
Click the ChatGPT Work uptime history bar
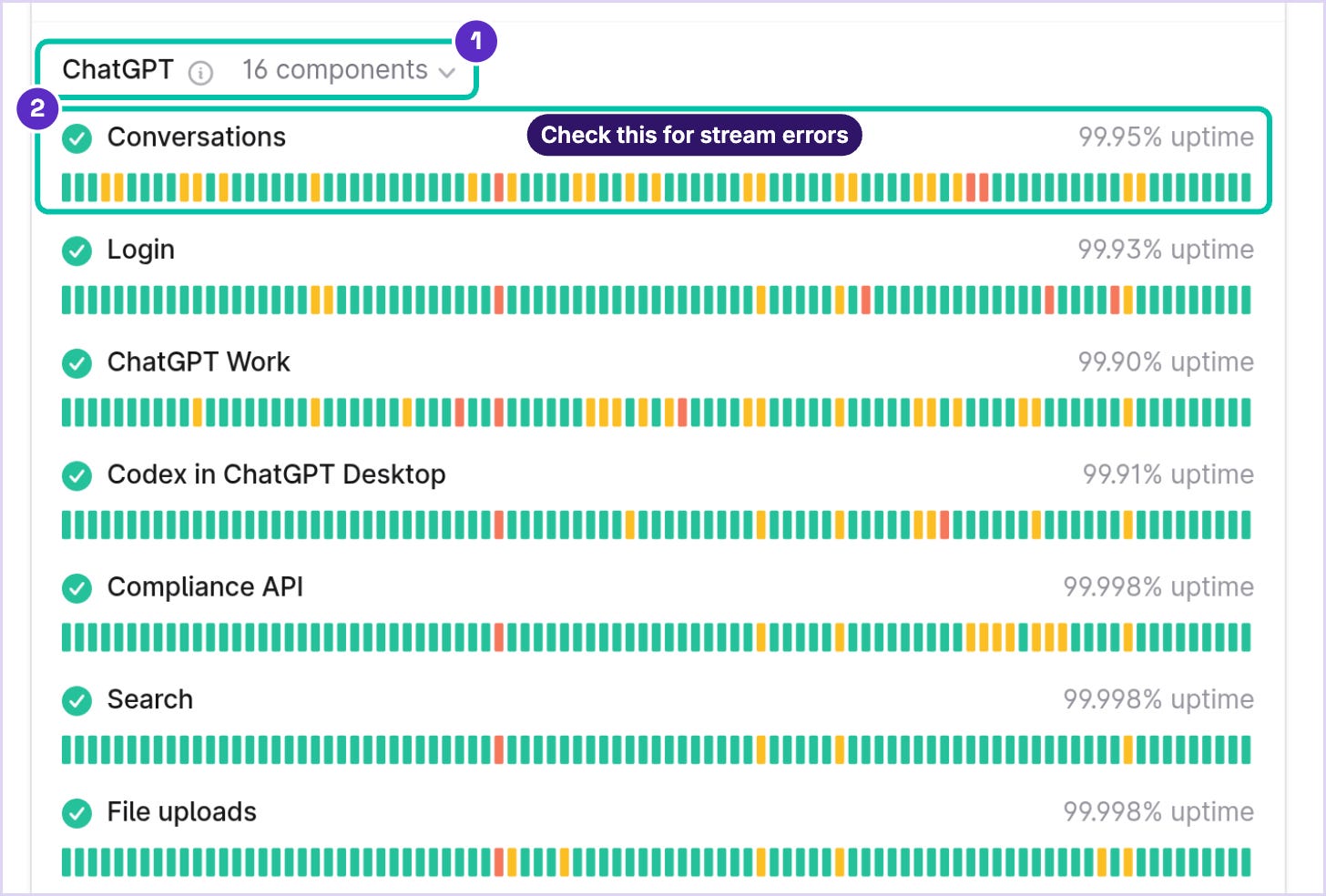(x=657, y=412)
